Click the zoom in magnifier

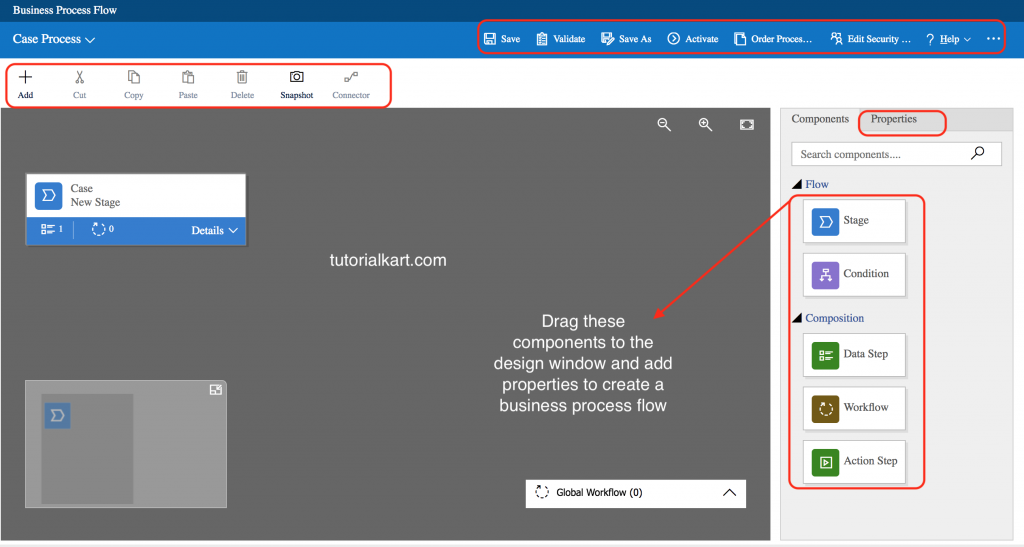[x=705, y=124]
